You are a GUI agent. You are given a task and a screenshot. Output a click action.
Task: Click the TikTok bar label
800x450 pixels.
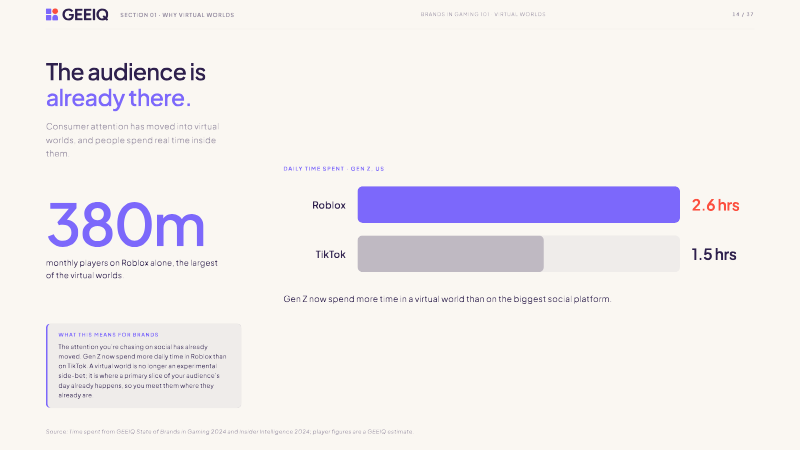tap(330, 254)
